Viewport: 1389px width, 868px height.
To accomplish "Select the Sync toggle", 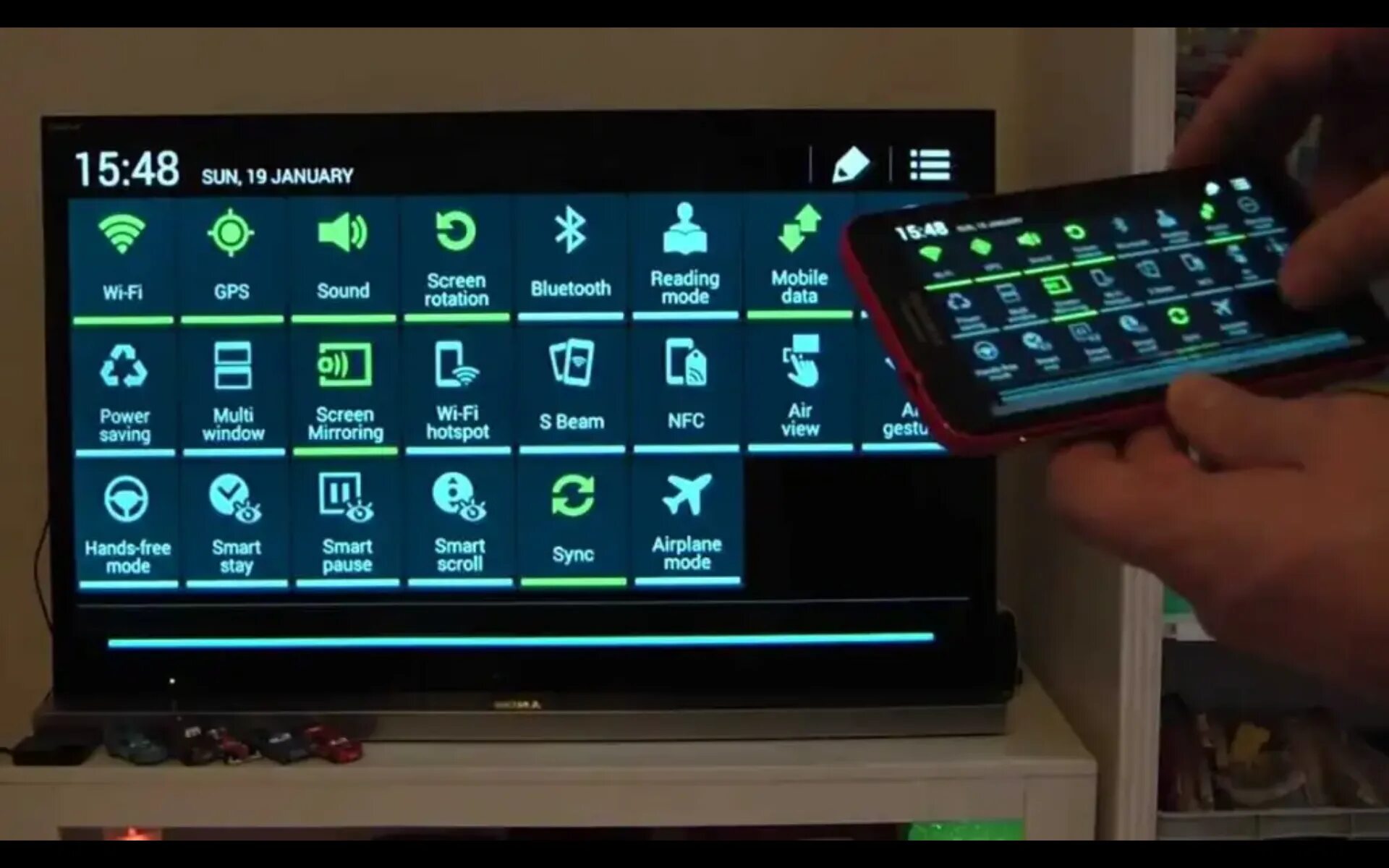I will point(571,524).
